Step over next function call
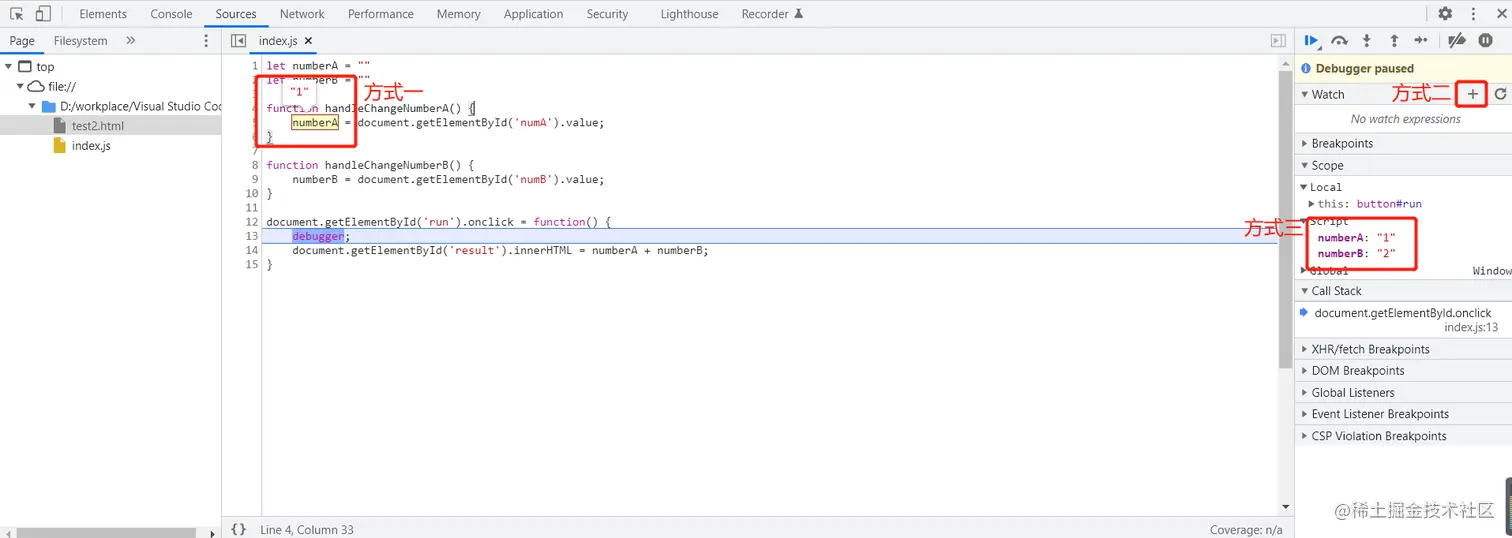 pos(1339,40)
